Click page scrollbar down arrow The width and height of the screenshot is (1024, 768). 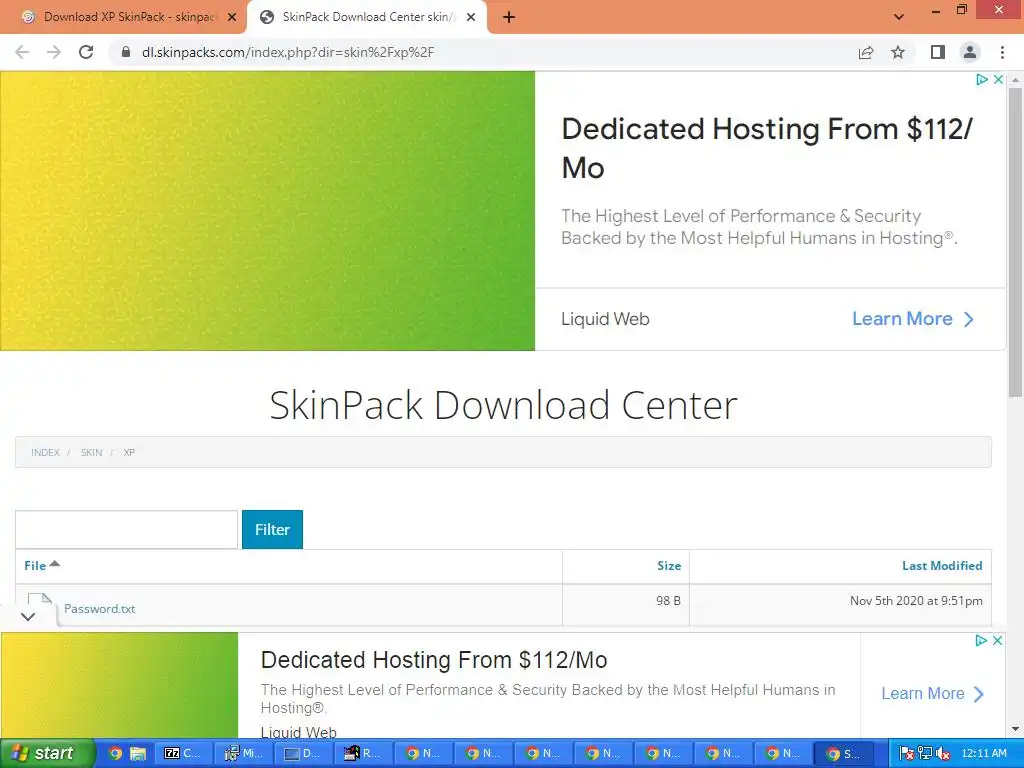tap(1015, 729)
